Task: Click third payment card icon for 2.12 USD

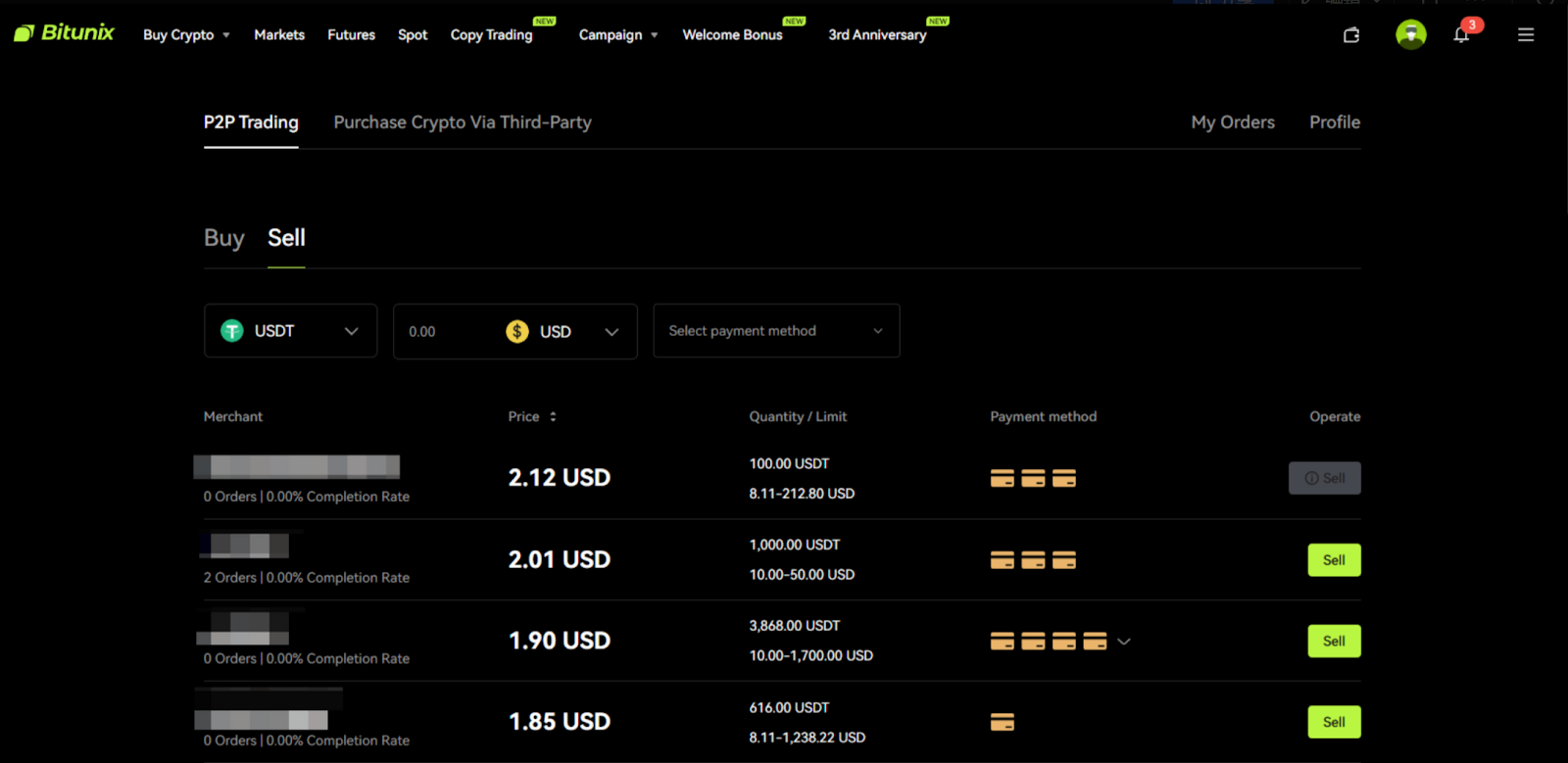Action: point(1064,478)
